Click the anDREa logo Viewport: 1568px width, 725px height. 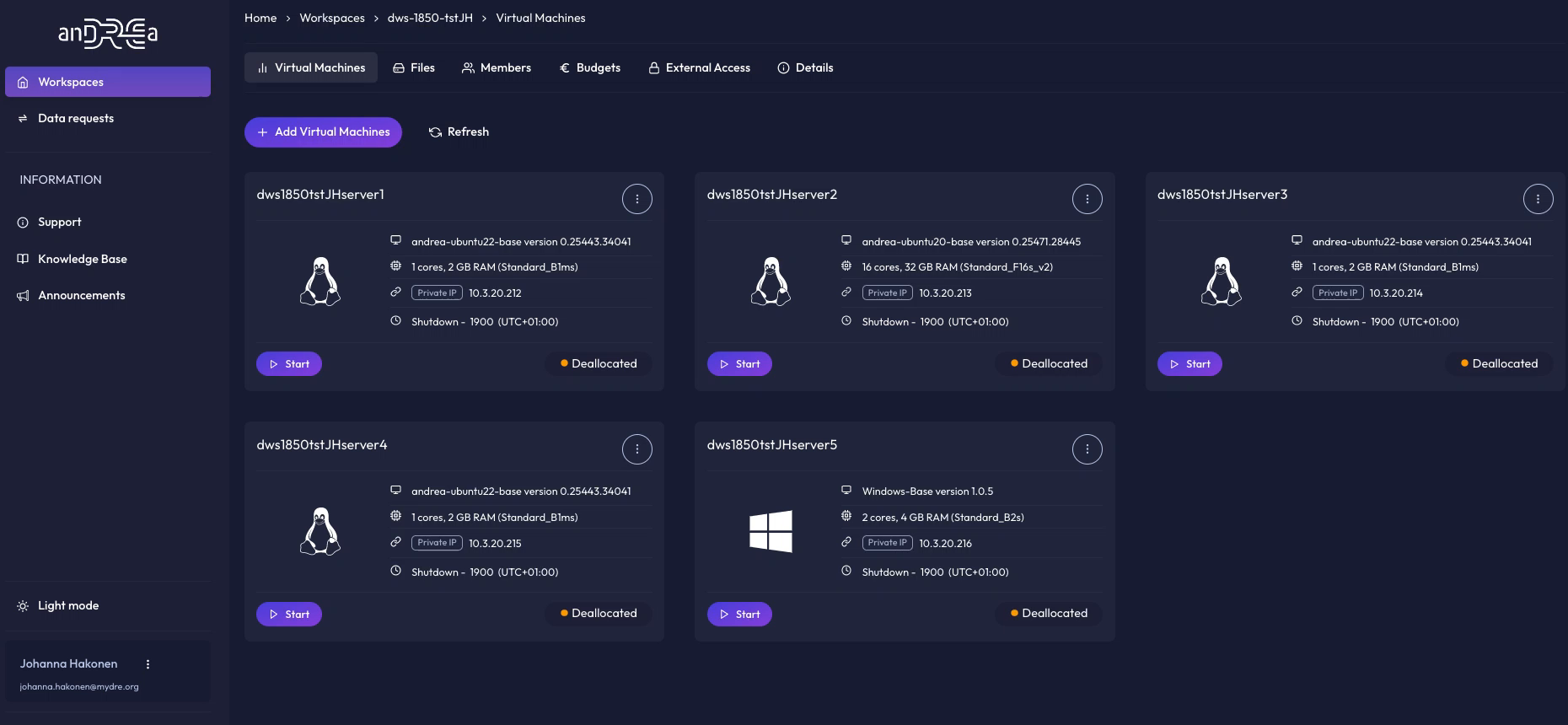108,33
